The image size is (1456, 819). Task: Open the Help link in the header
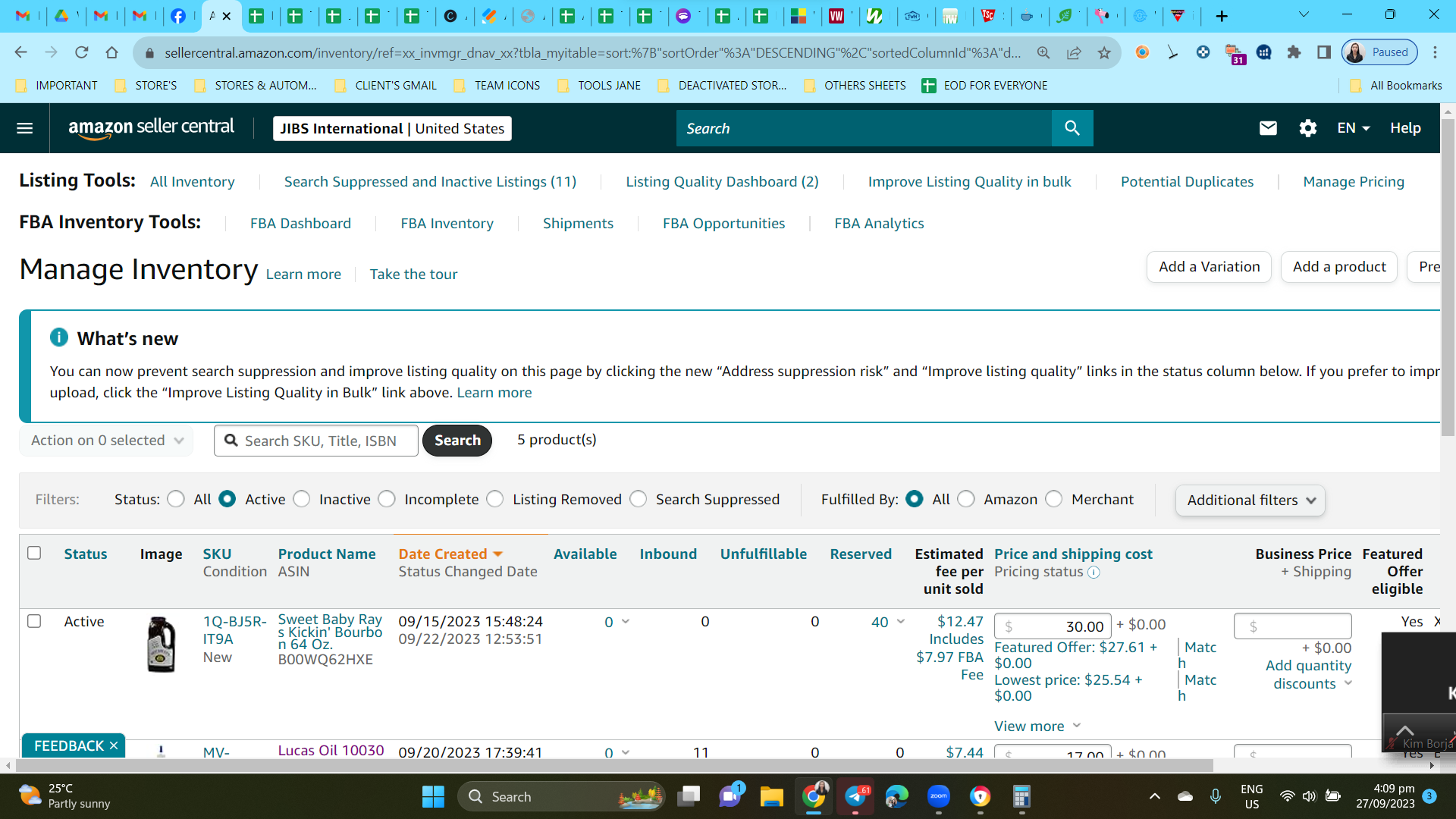(x=1405, y=128)
